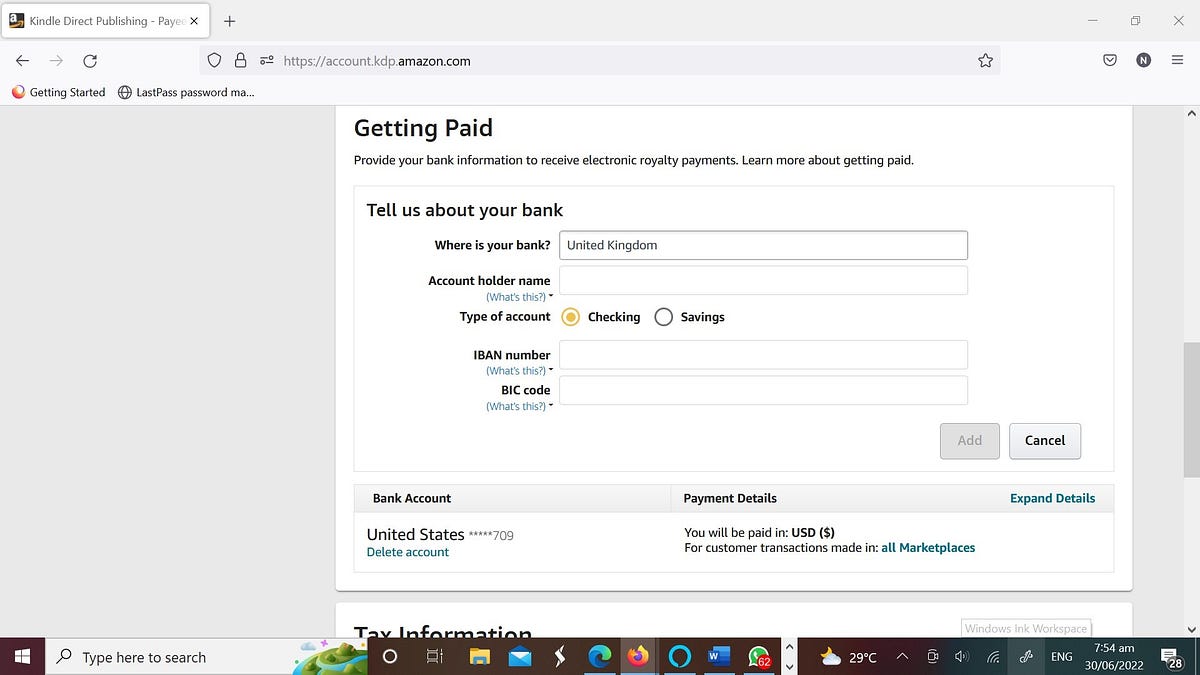Reload the page with refresh icon
1200x675 pixels.
[90, 60]
